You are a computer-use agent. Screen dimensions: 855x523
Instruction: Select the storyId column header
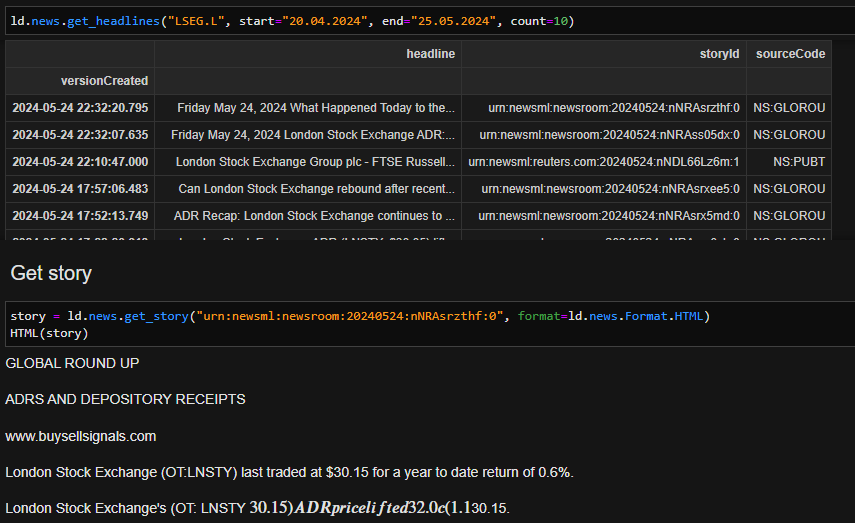coord(719,54)
